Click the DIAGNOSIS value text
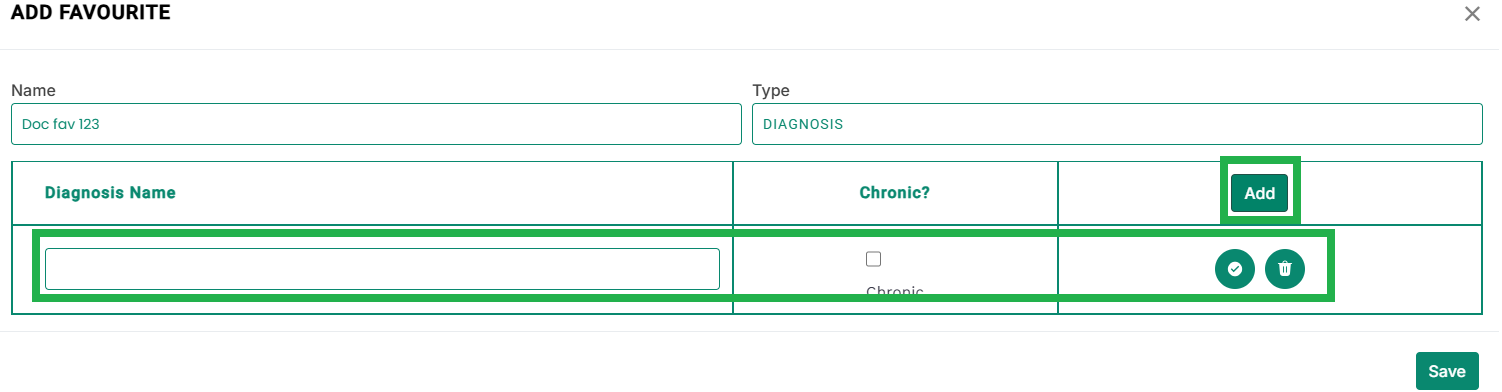 click(803, 125)
